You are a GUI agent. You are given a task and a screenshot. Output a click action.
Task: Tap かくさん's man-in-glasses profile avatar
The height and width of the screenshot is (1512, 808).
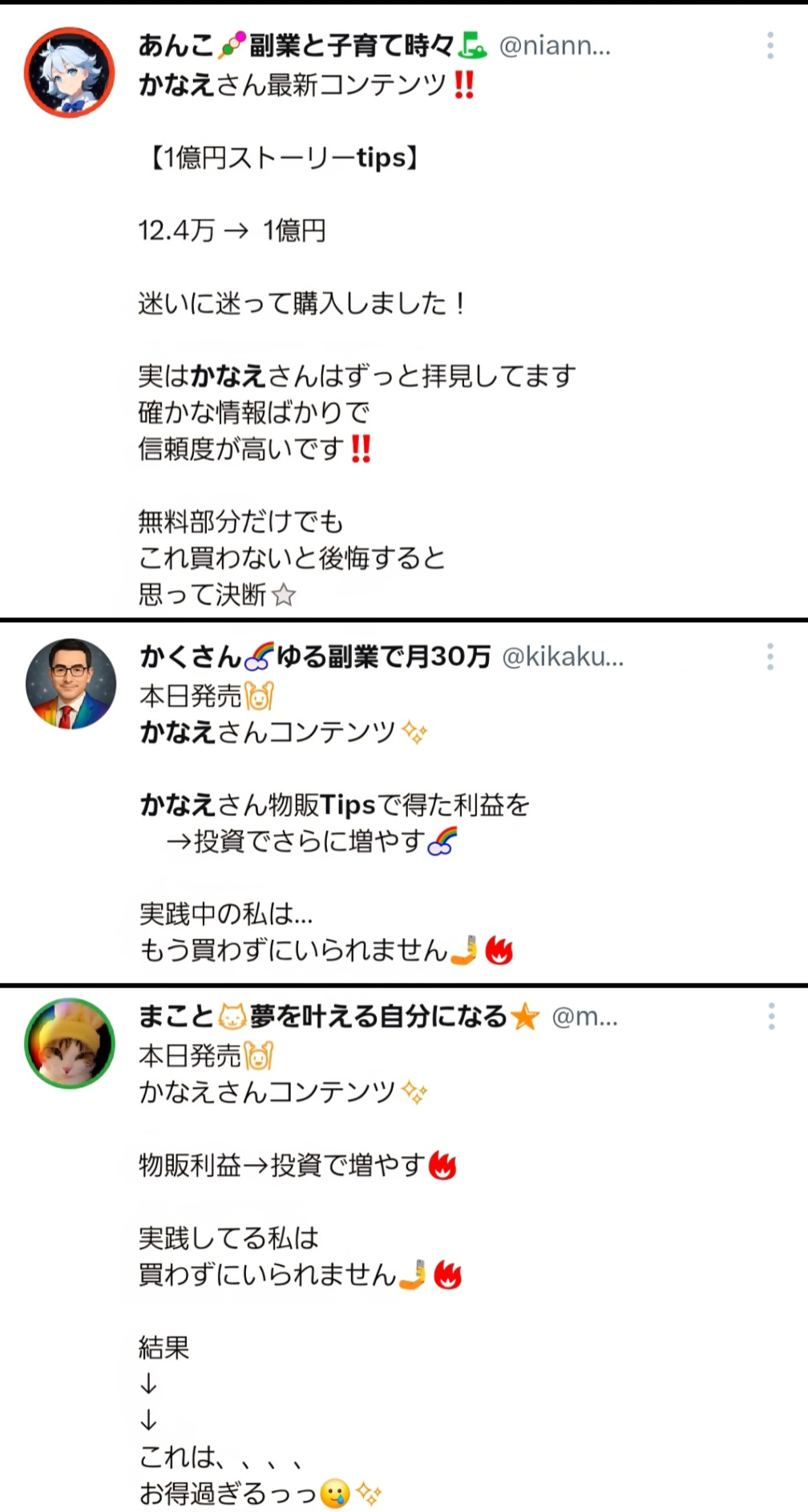[71, 684]
